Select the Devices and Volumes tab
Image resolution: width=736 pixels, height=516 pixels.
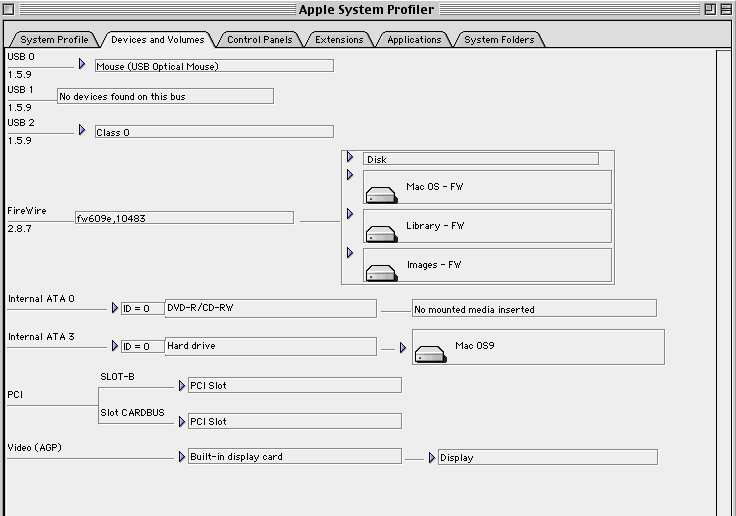pos(158,39)
